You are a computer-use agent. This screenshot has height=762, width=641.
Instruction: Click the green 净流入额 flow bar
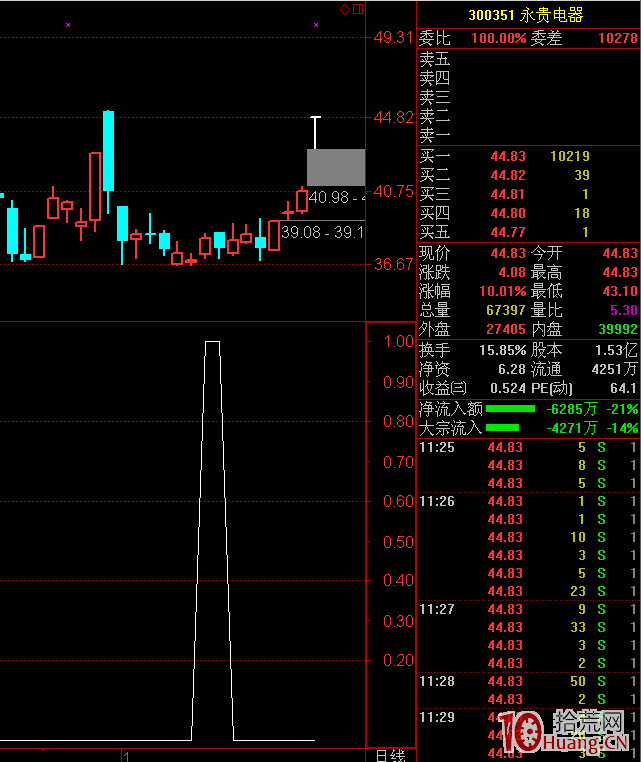(510, 409)
